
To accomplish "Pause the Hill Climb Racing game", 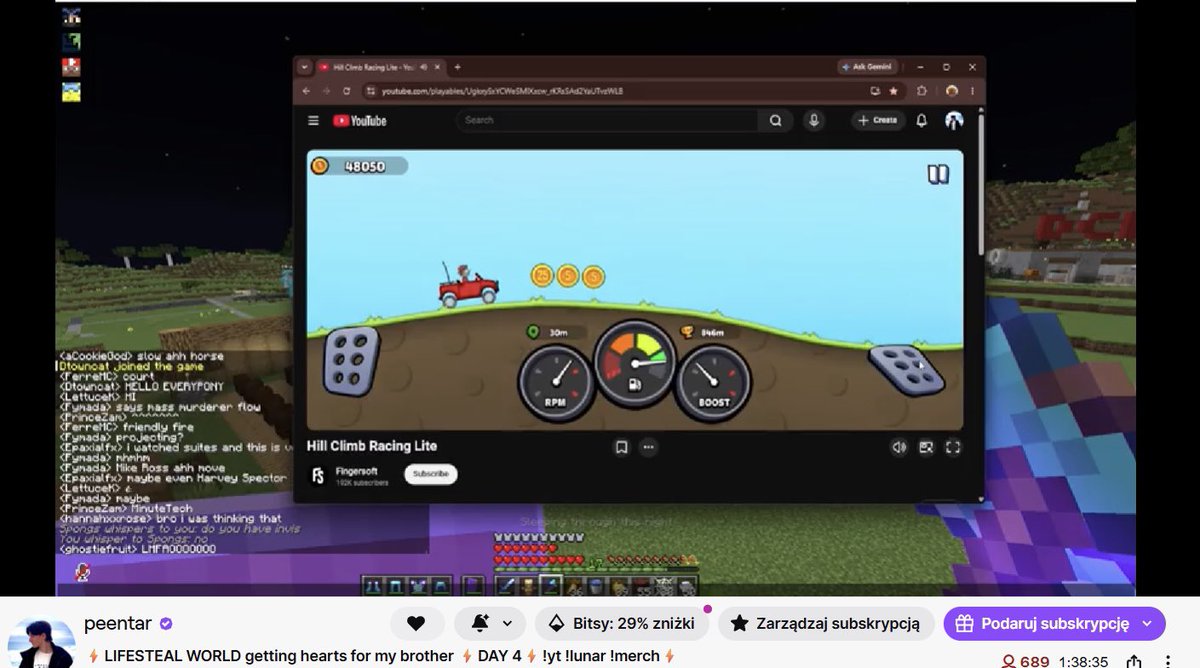I will tap(937, 175).
